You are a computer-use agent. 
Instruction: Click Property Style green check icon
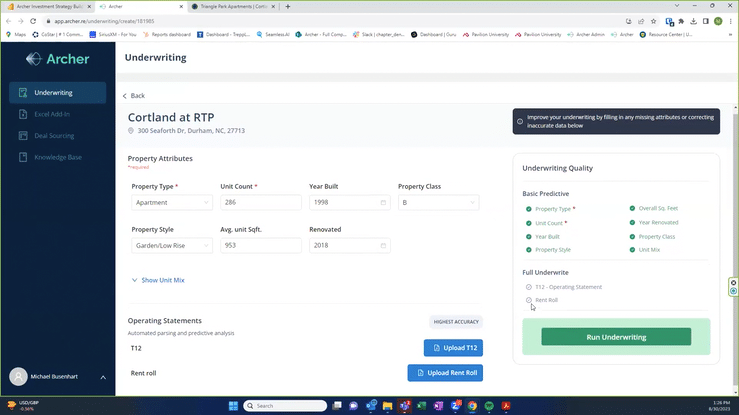pos(529,250)
